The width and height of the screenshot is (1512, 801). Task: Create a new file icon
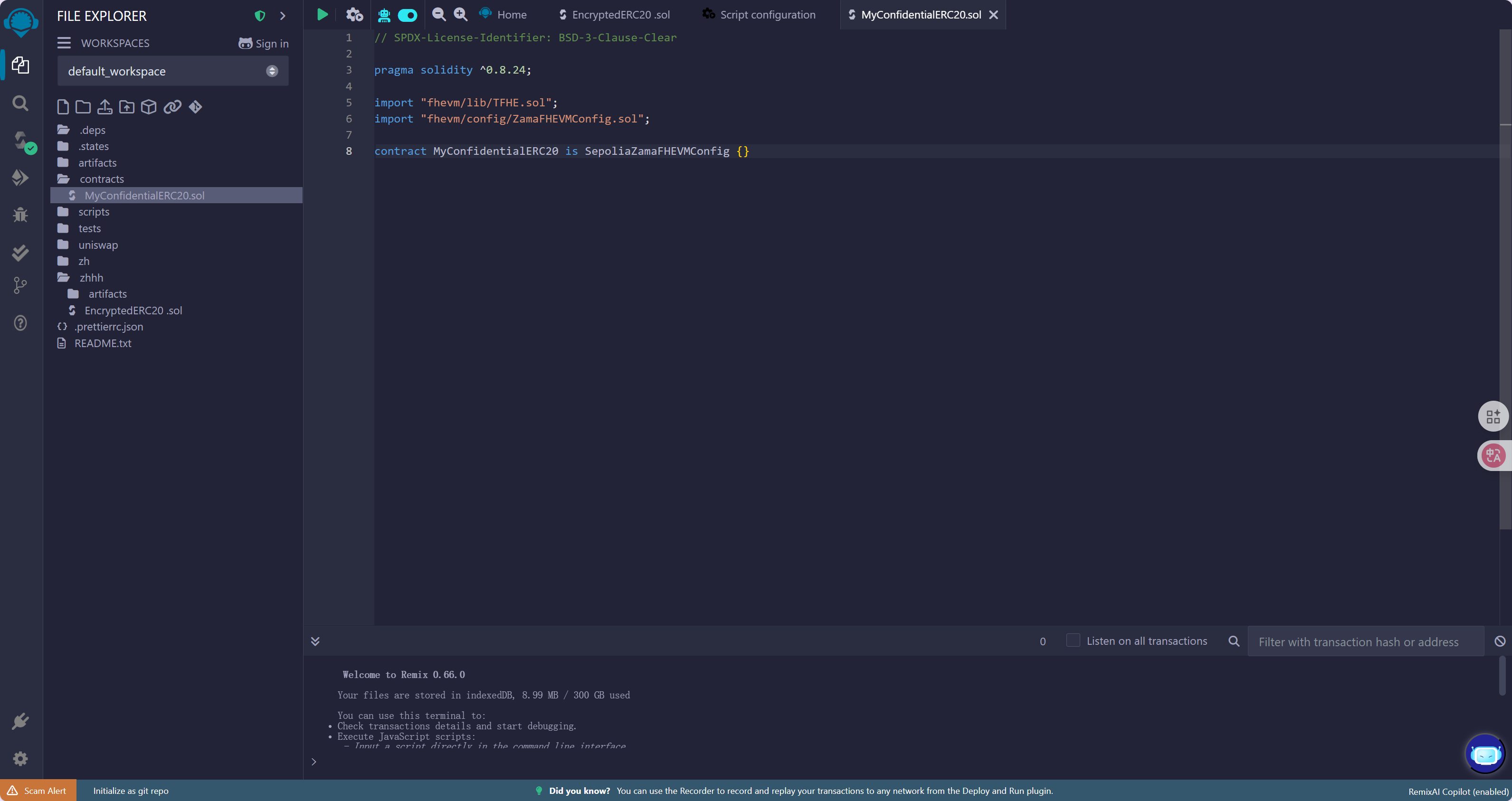tap(63, 106)
